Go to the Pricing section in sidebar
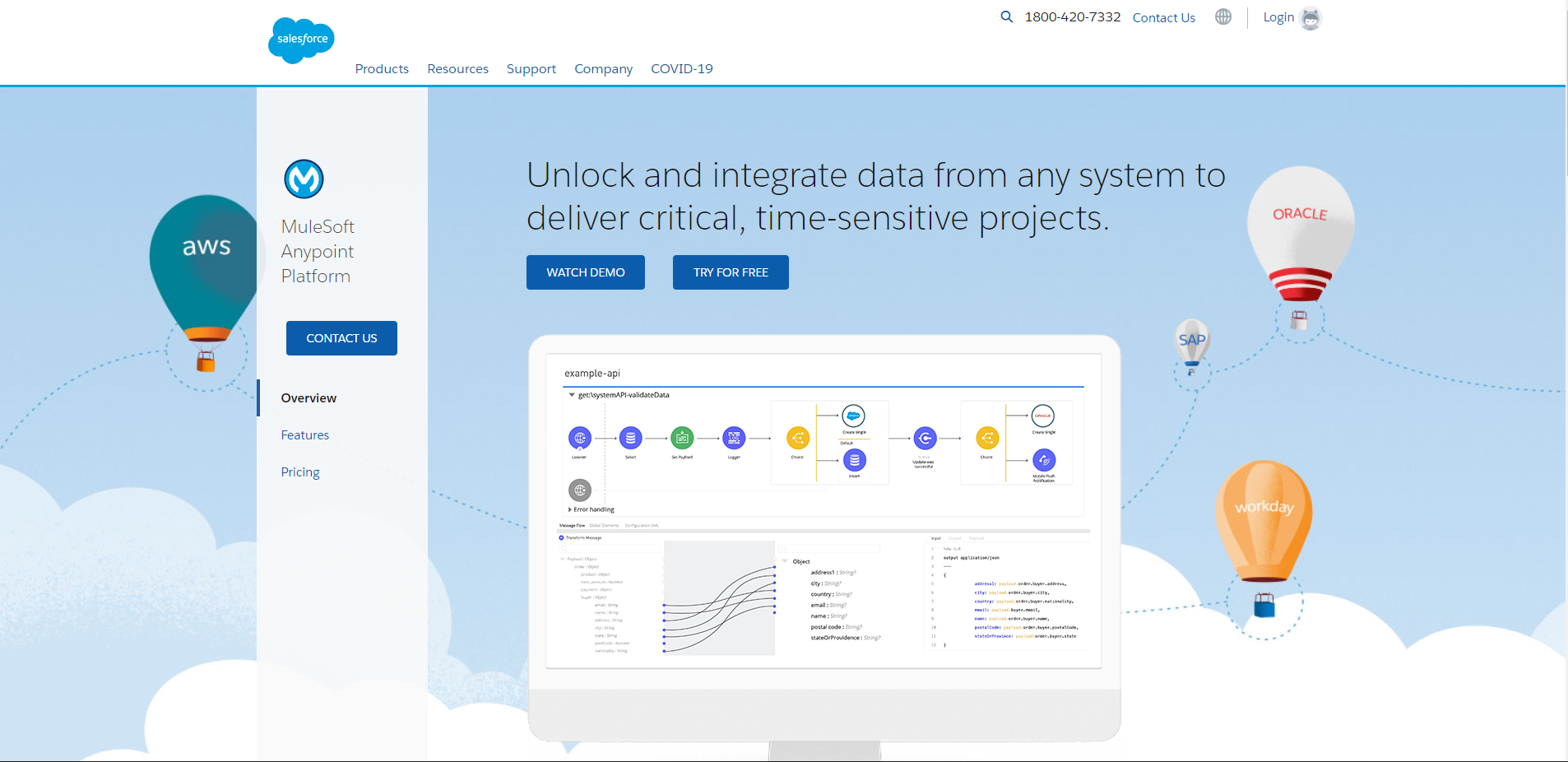The width and height of the screenshot is (1568, 762). click(300, 472)
